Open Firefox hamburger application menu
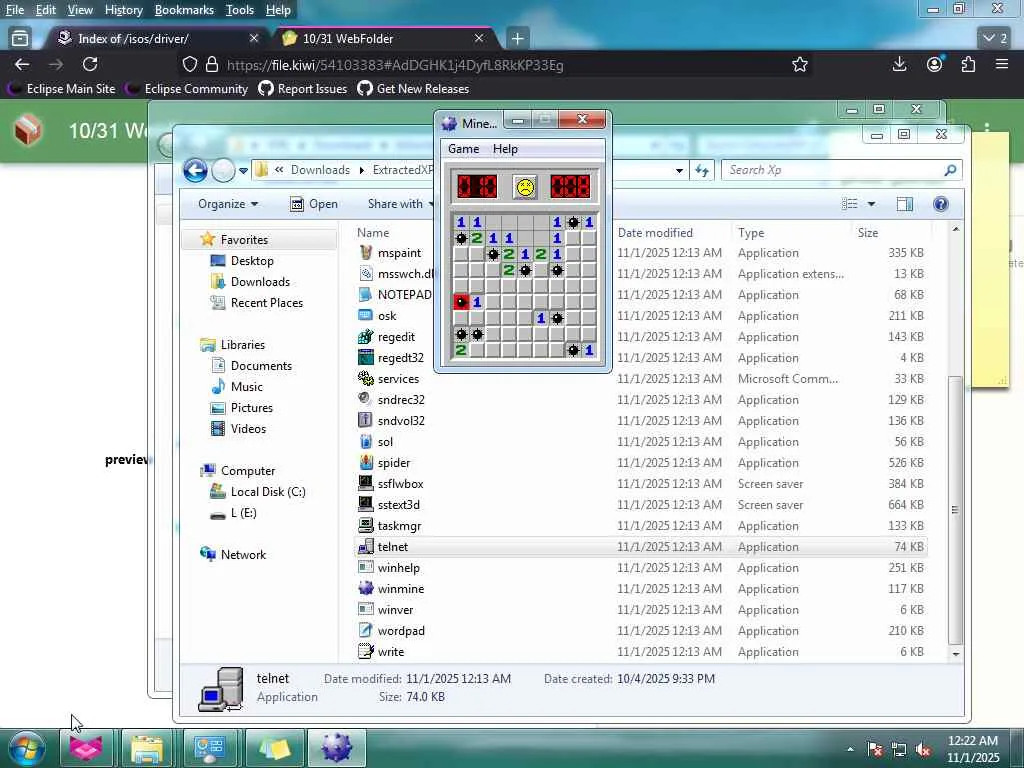The height and width of the screenshot is (768, 1024). click(1002, 64)
